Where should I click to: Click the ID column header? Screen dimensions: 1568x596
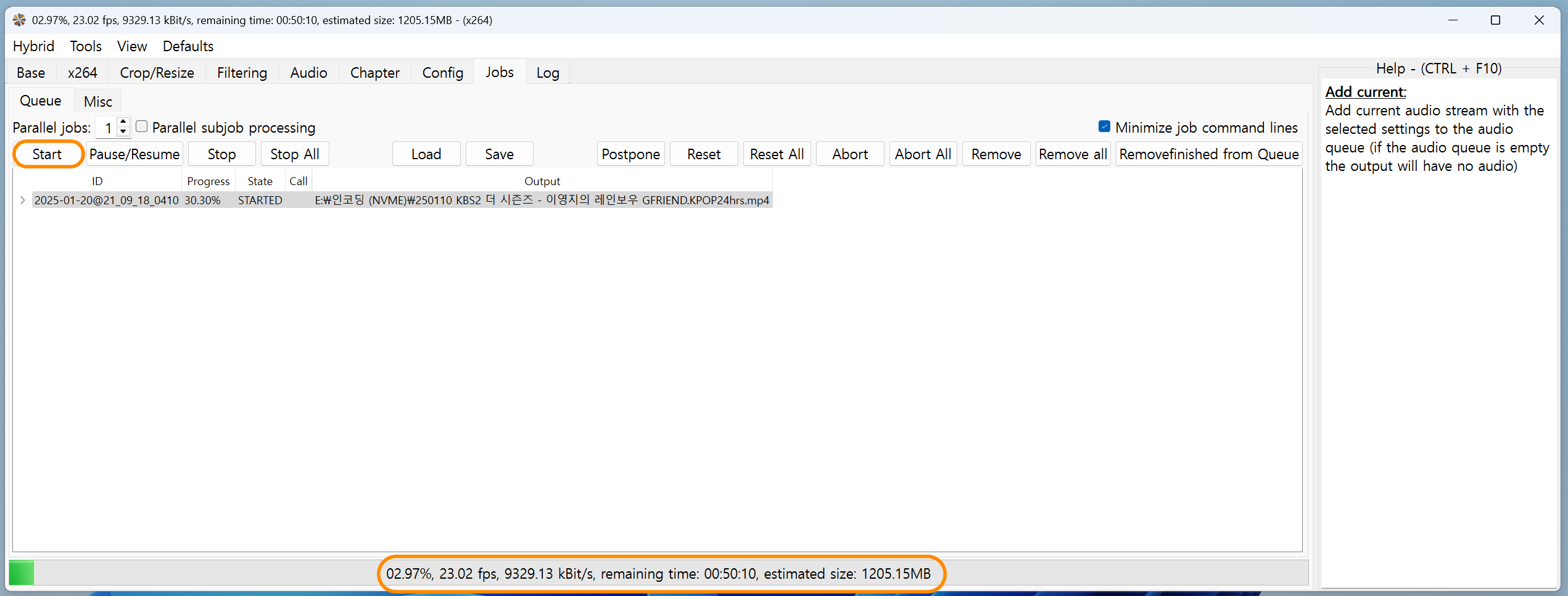point(97,181)
